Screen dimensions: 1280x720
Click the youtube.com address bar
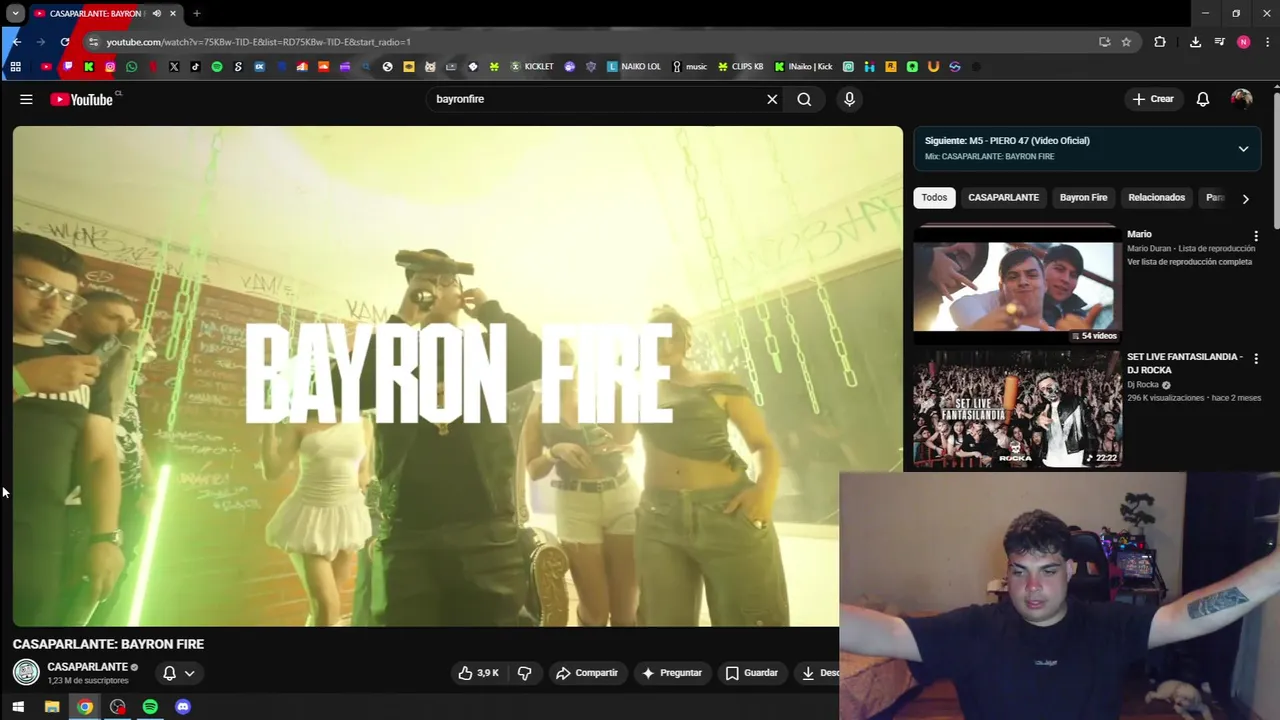(590, 42)
